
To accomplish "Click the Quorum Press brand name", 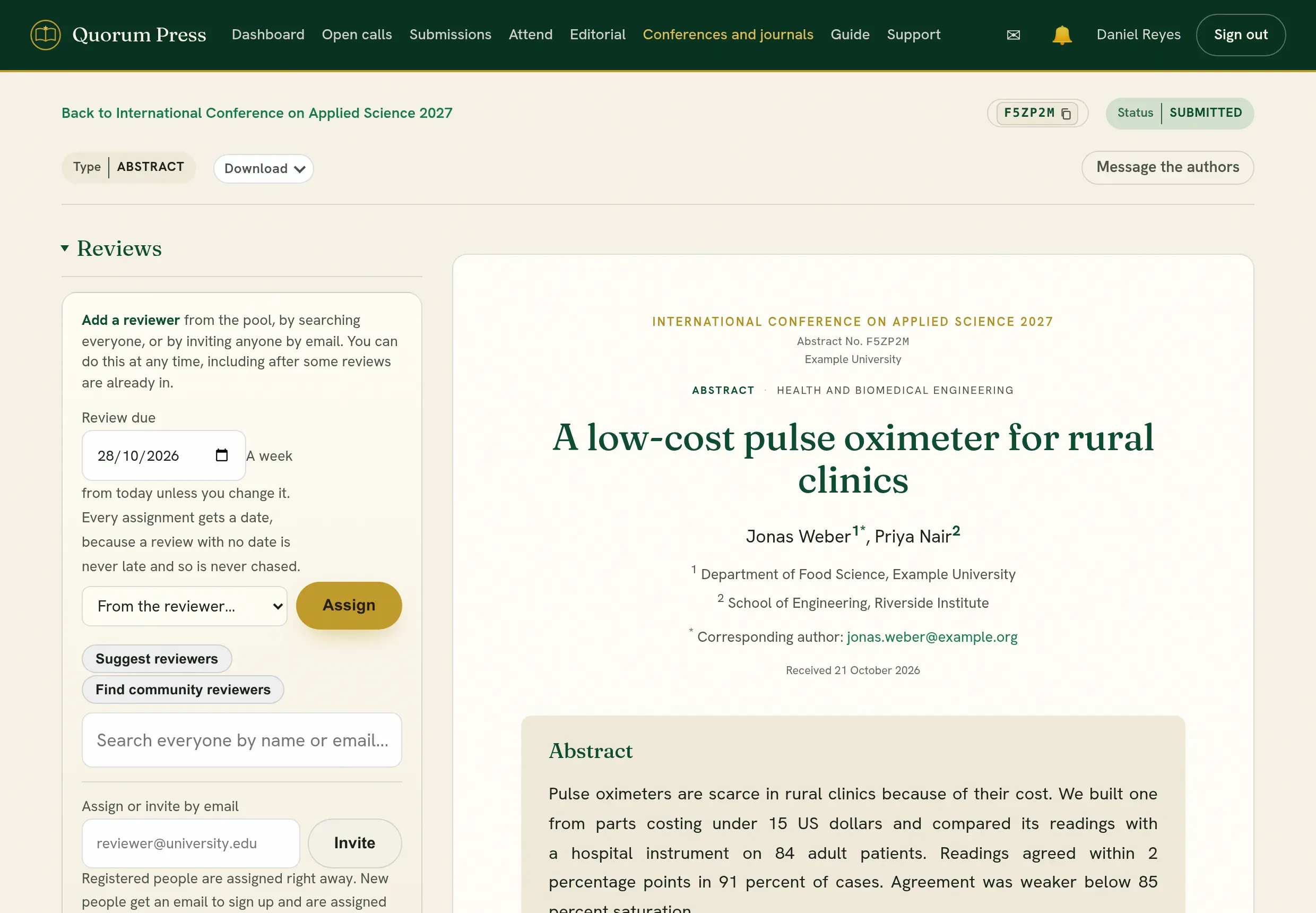I will point(139,35).
